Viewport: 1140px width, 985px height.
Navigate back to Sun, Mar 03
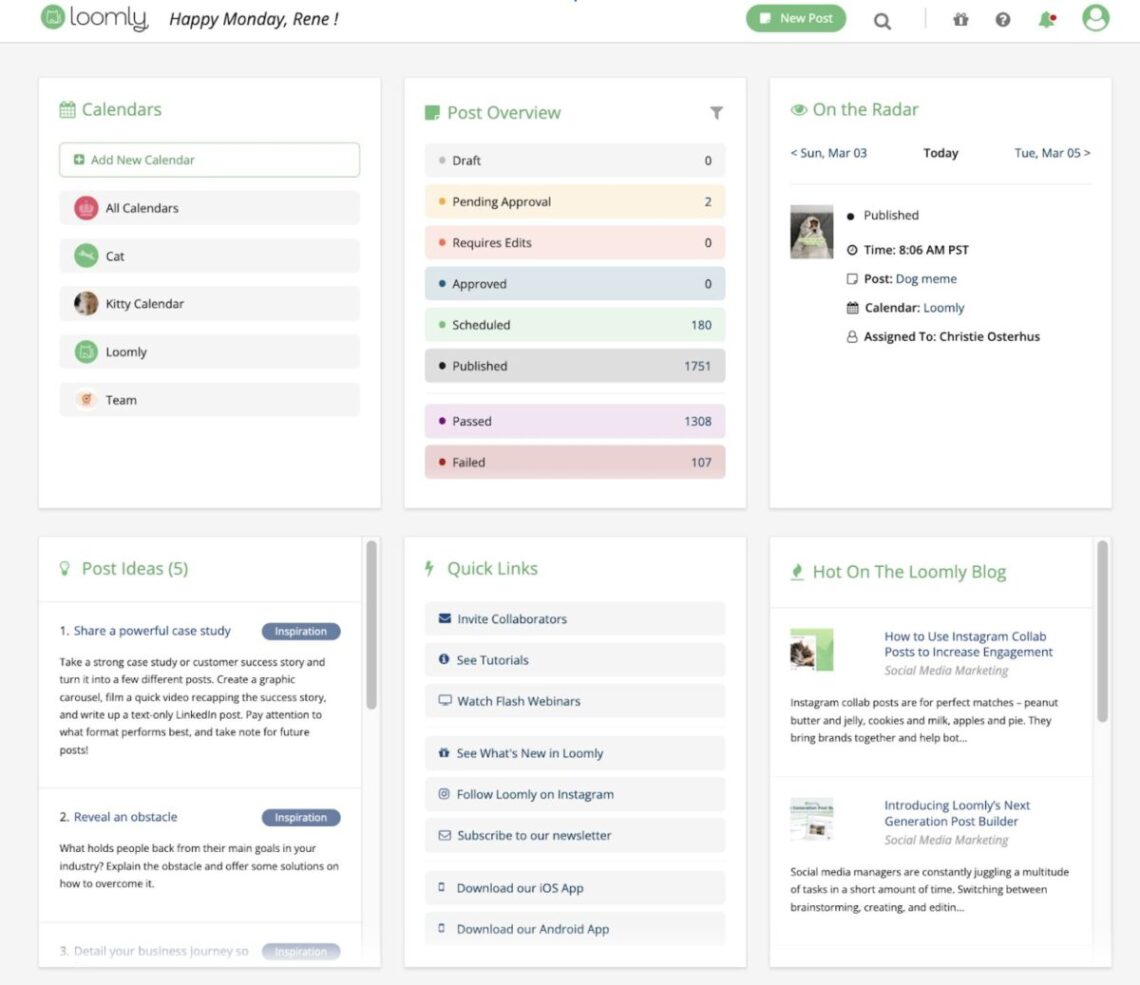pyautogui.click(x=829, y=153)
